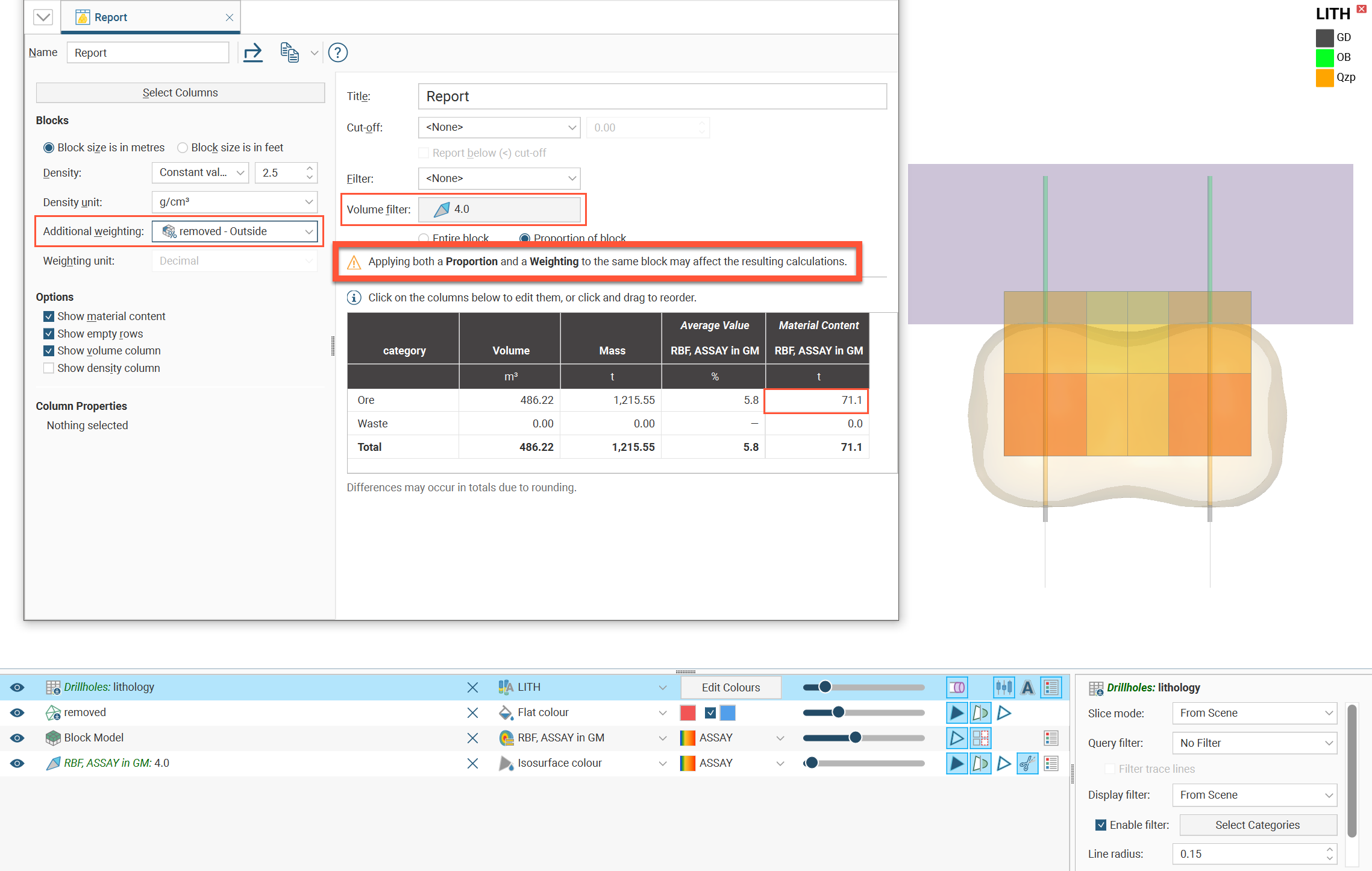
Task: Open the Cut-off dropdown list
Action: [499, 127]
